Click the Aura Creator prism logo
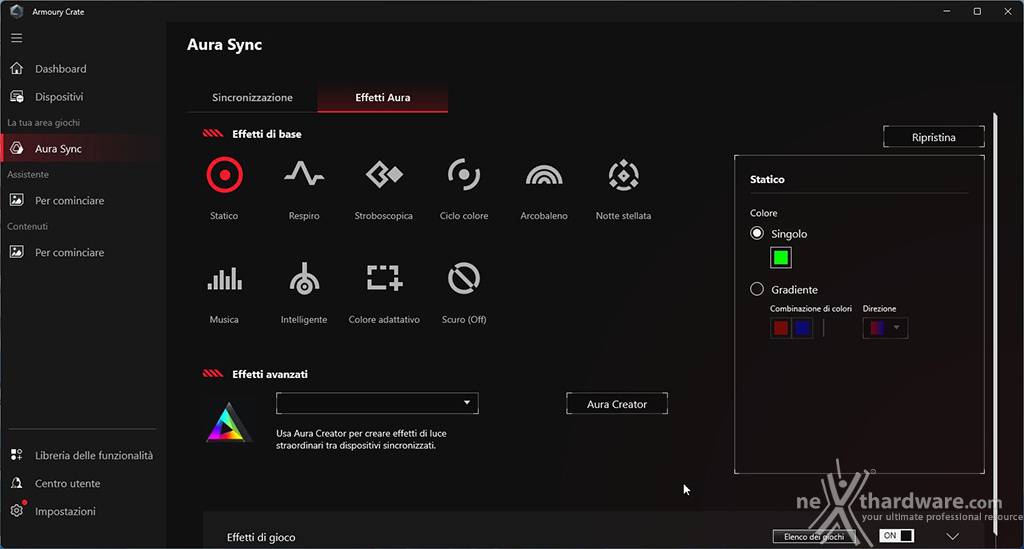The width and height of the screenshot is (1024, 549). (x=229, y=423)
